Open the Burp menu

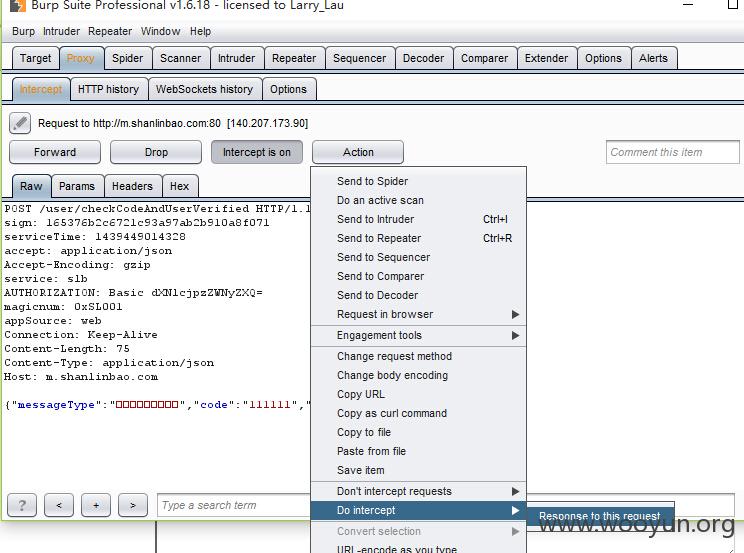click(x=23, y=31)
